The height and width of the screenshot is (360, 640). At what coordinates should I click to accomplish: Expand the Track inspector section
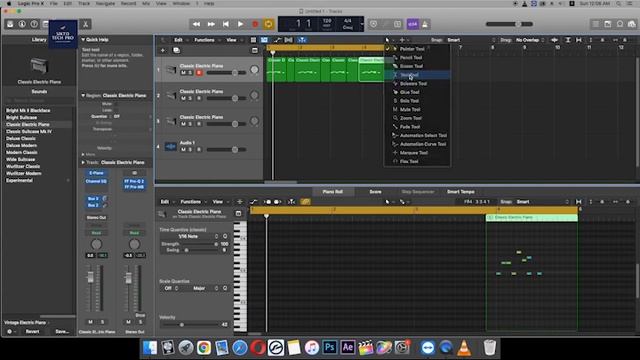[83, 162]
